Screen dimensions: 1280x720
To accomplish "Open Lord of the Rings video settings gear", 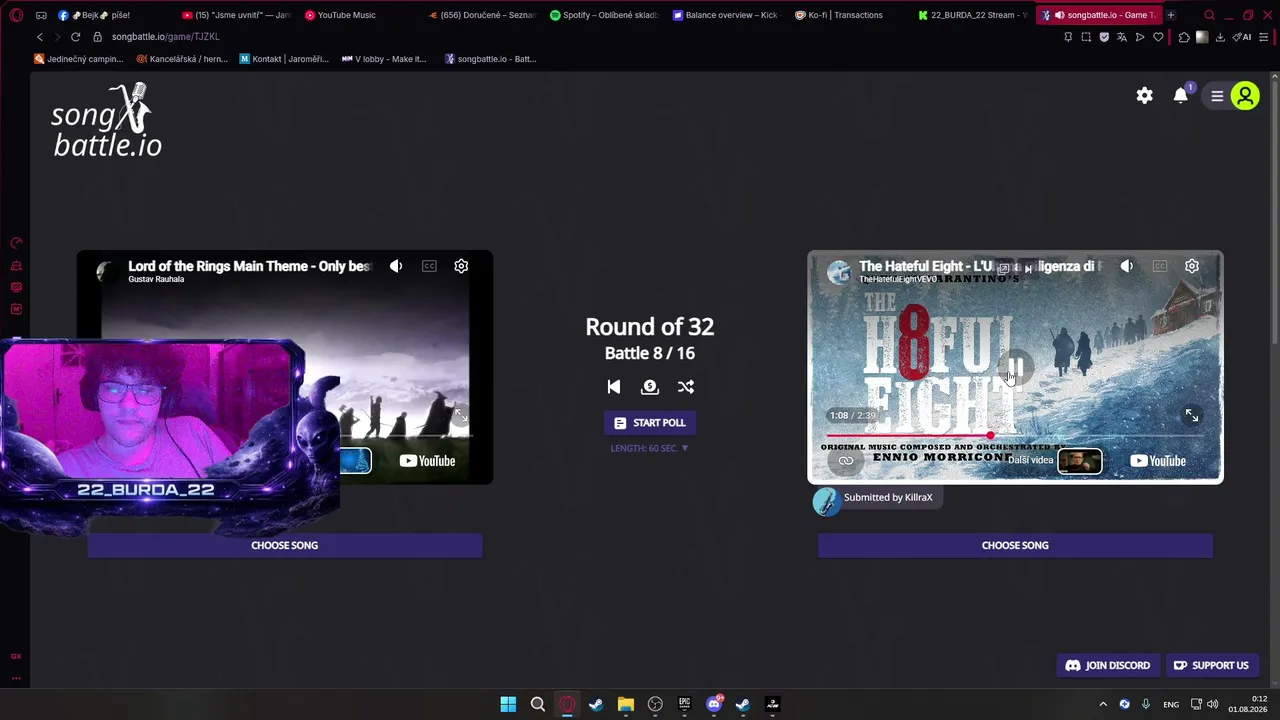I will pyautogui.click(x=461, y=266).
